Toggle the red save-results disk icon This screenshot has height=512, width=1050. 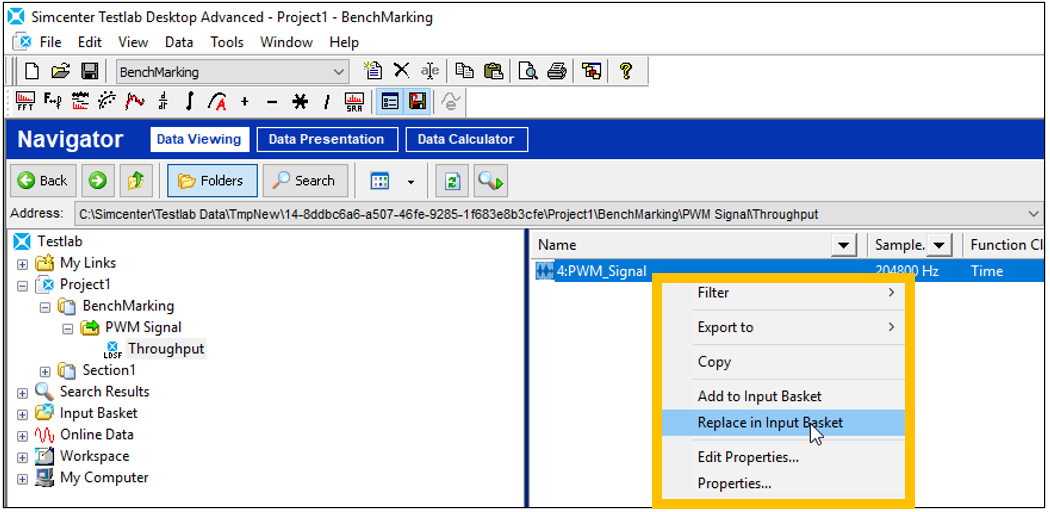pyautogui.click(x=417, y=102)
